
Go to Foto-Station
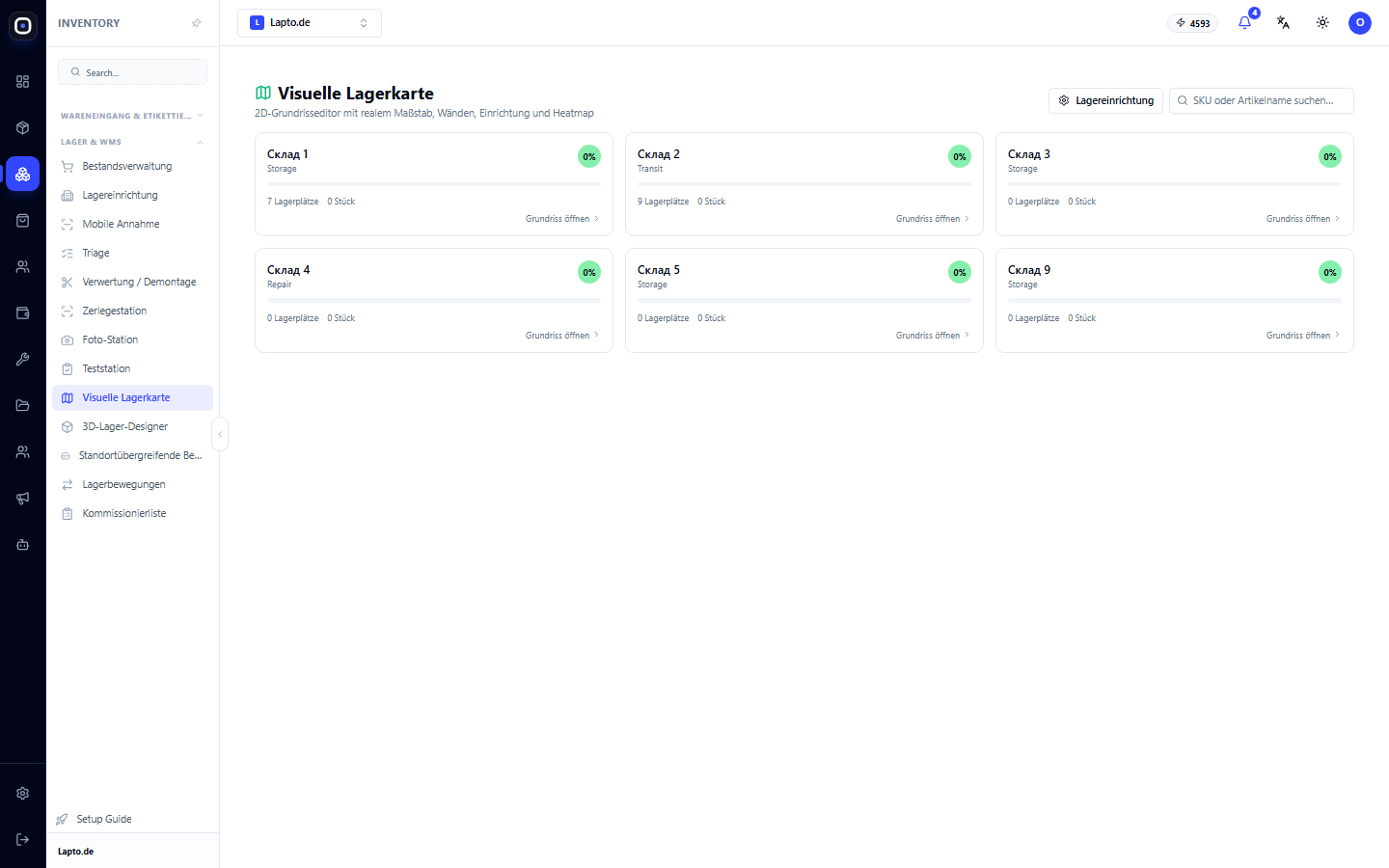[132, 339]
